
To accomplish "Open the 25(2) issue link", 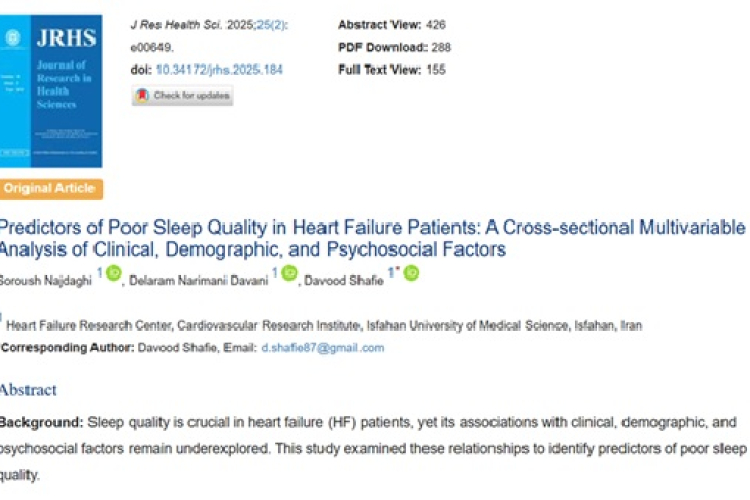I will [x=271, y=25].
